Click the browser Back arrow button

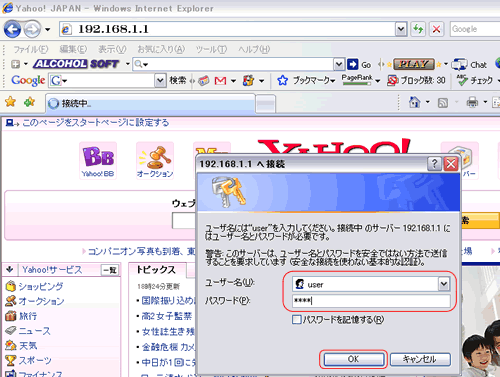click(x=13, y=29)
